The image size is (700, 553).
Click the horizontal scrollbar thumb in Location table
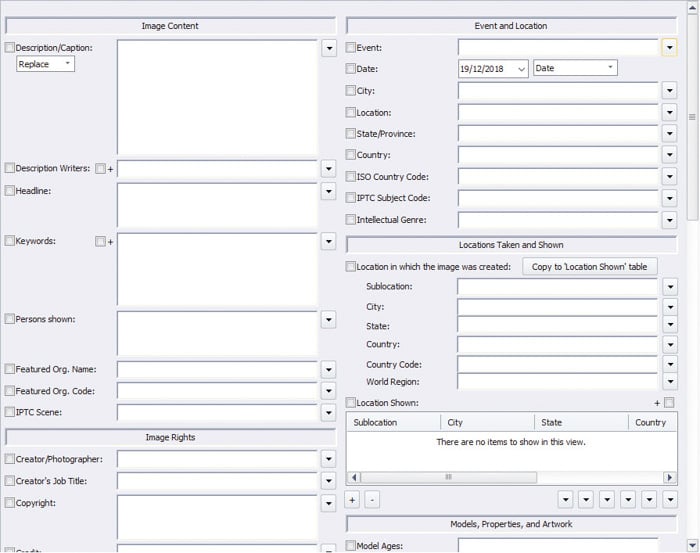(x=449, y=477)
